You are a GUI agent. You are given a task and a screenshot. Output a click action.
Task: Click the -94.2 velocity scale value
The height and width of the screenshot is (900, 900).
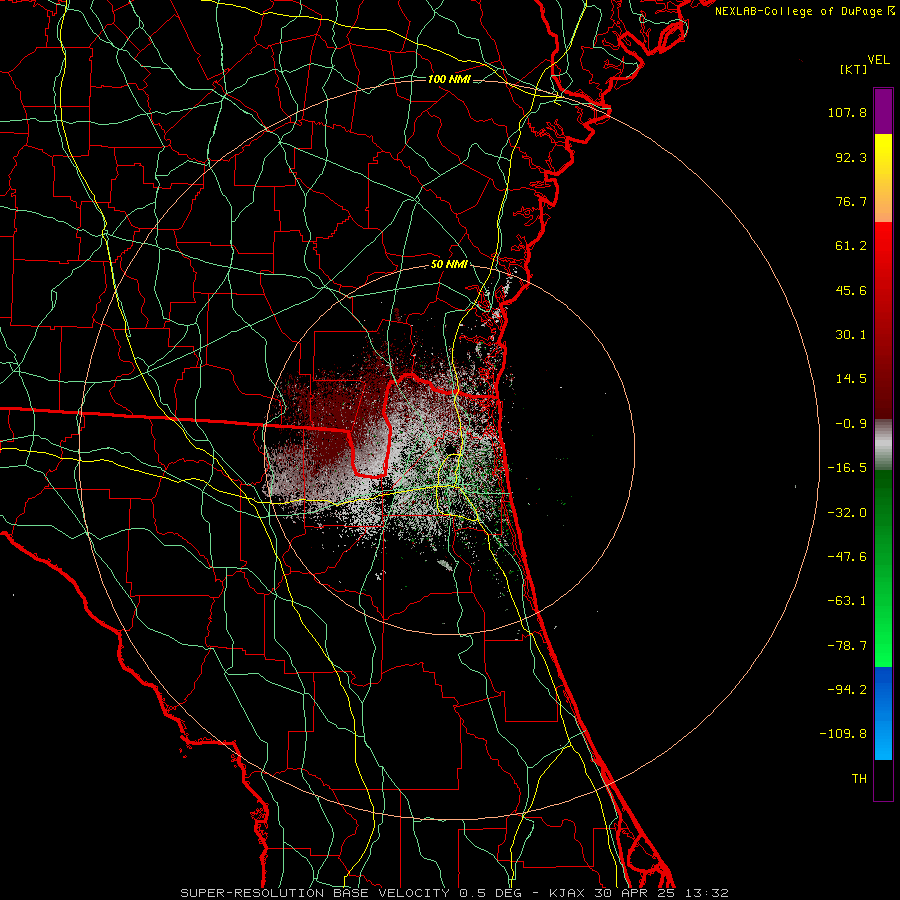click(x=847, y=690)
